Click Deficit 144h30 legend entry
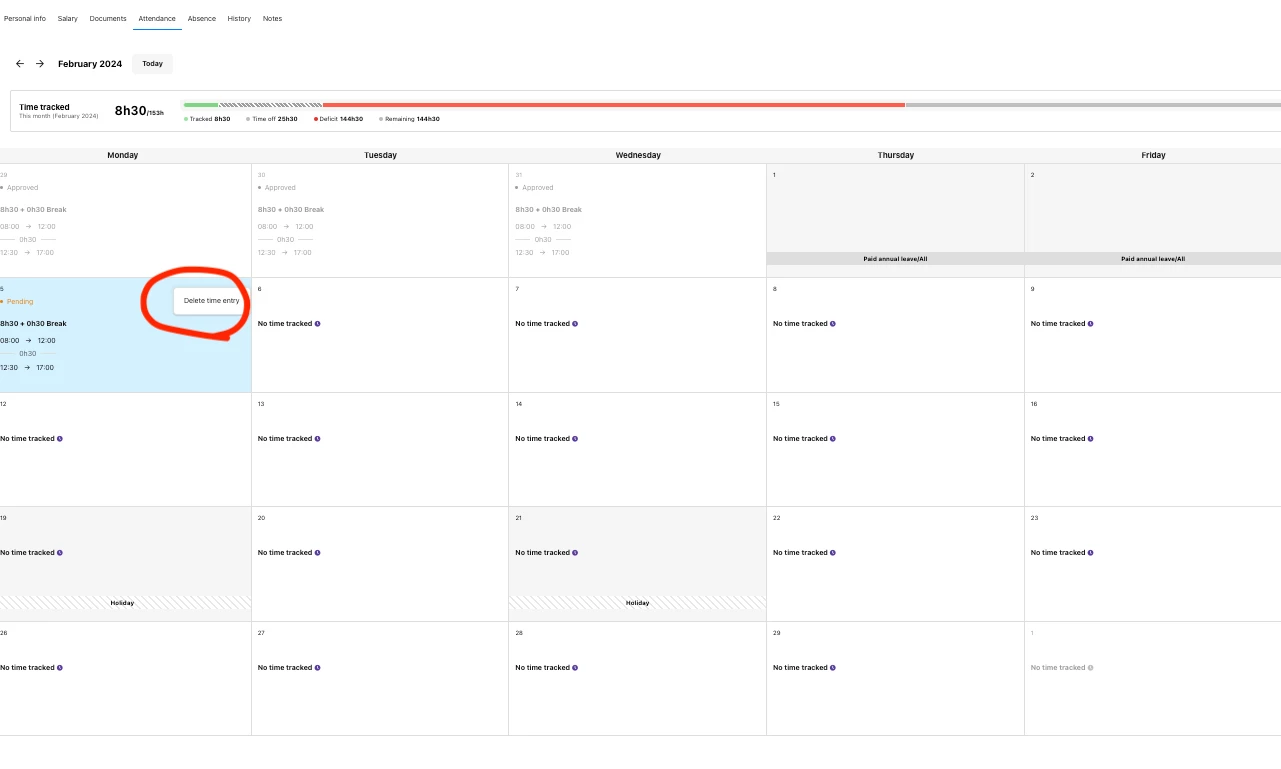 (x=339, y=119)
